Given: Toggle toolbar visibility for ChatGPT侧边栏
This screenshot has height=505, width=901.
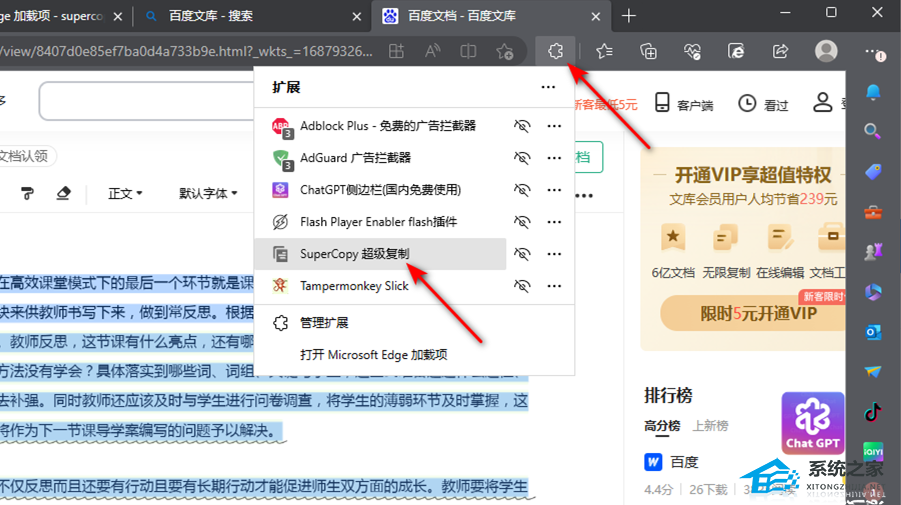Looking at the screenshot, I should click(522, 190).
